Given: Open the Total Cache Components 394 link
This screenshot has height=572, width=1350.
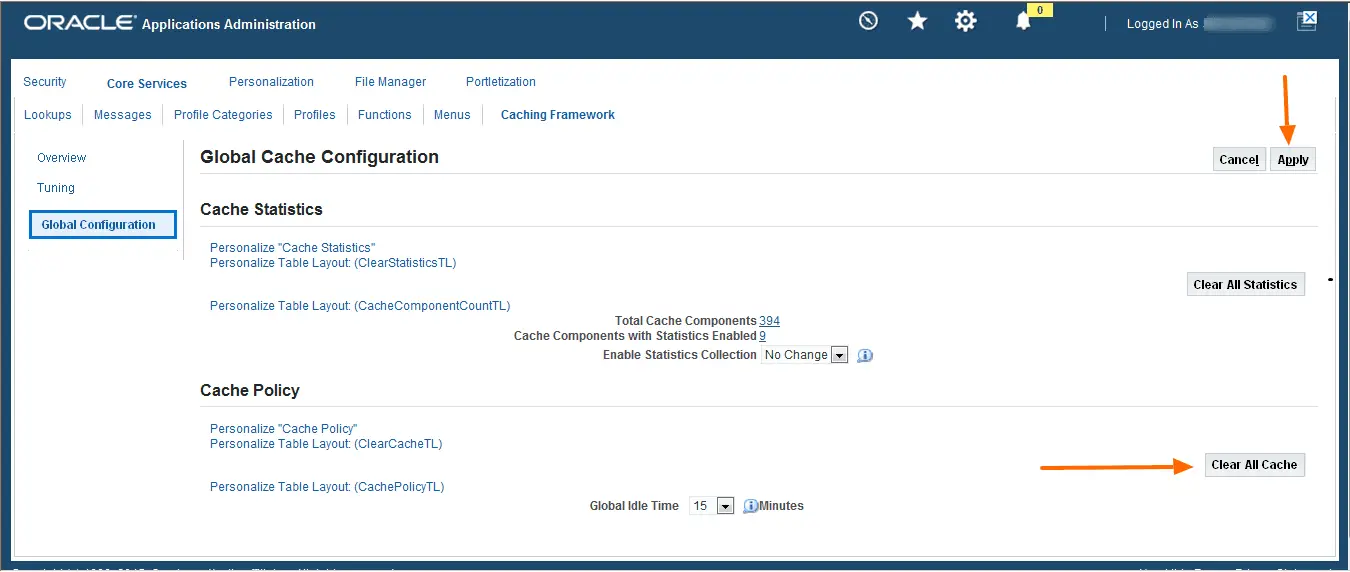Looking at the screenshot, I should tap(769, 321).
